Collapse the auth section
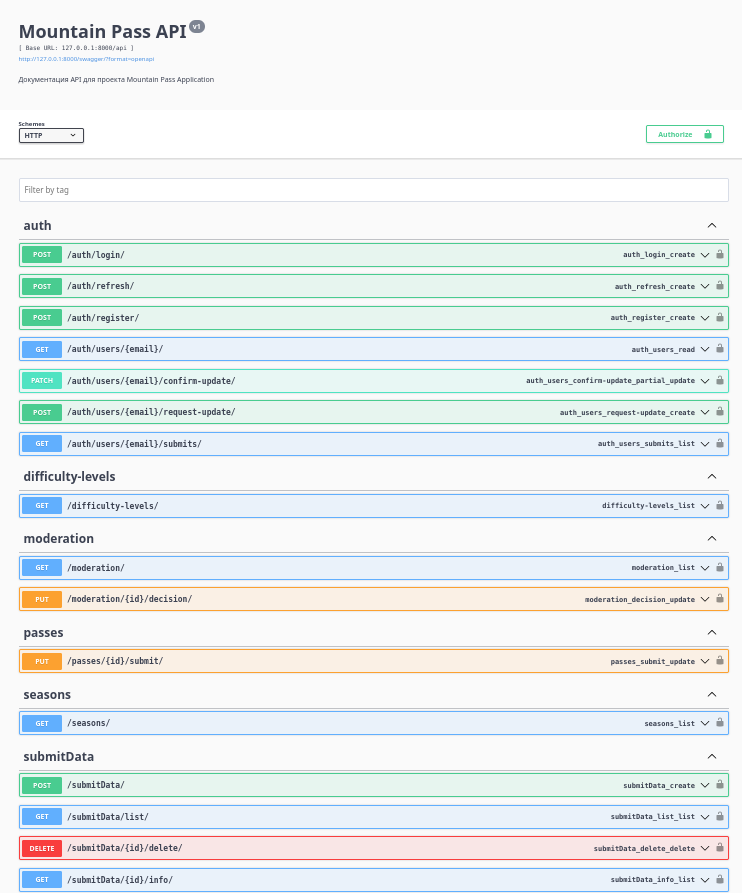 click(712, 226)
